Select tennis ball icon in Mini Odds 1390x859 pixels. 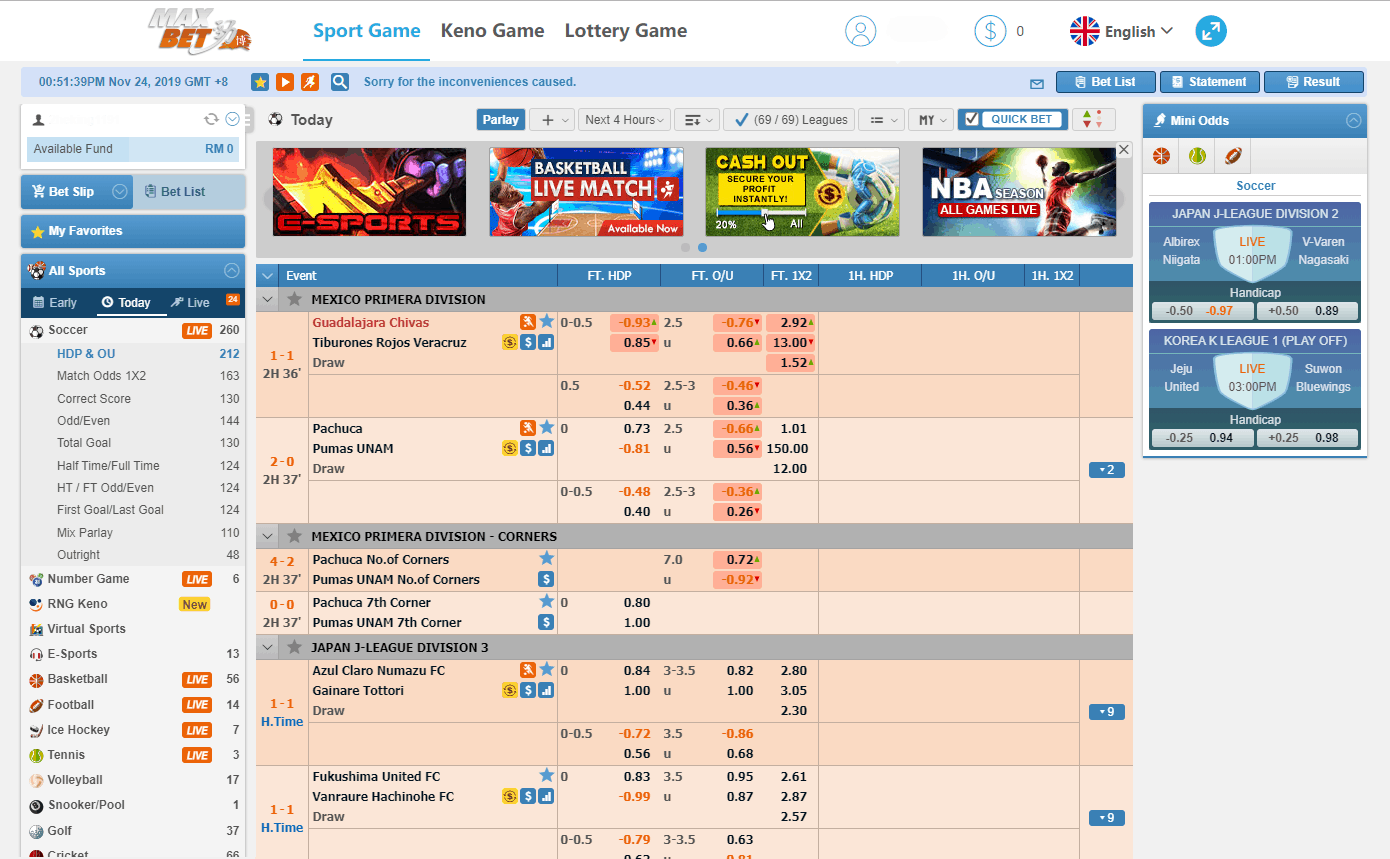[1197, 156]
